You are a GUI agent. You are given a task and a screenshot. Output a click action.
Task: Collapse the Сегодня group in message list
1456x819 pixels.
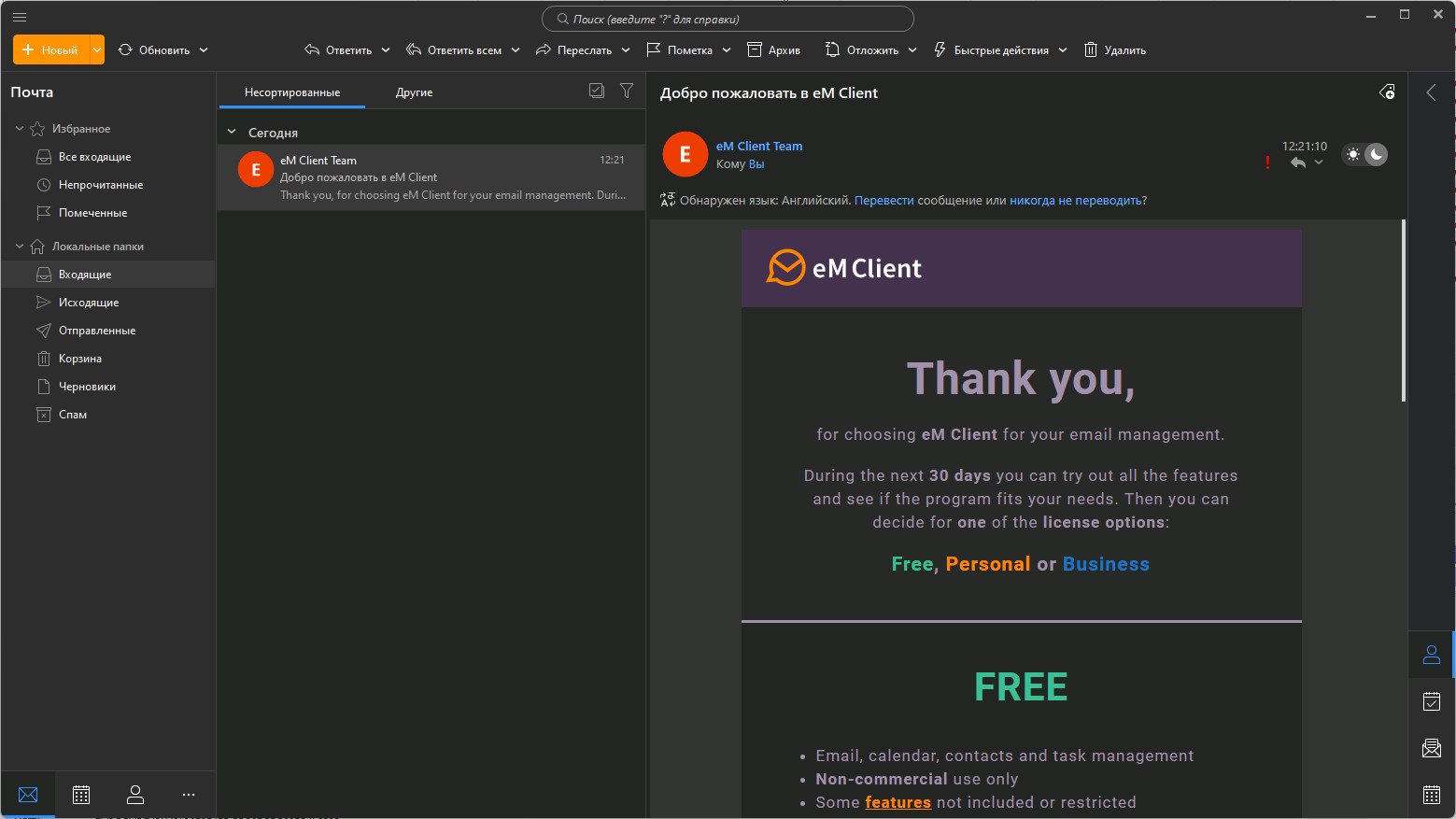[232, 133]
